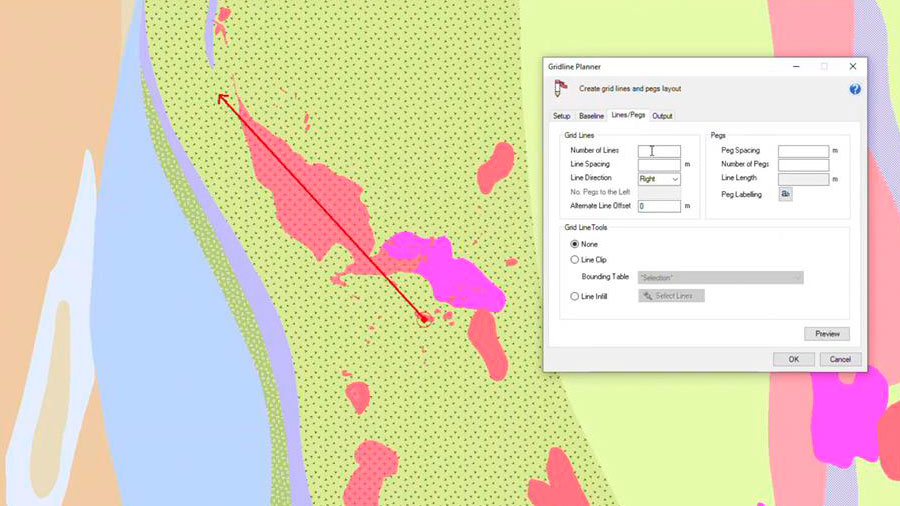Select the None grid line tool option
Image resolution: width=900 pixels, height=506 pixels.
point(575,244)
